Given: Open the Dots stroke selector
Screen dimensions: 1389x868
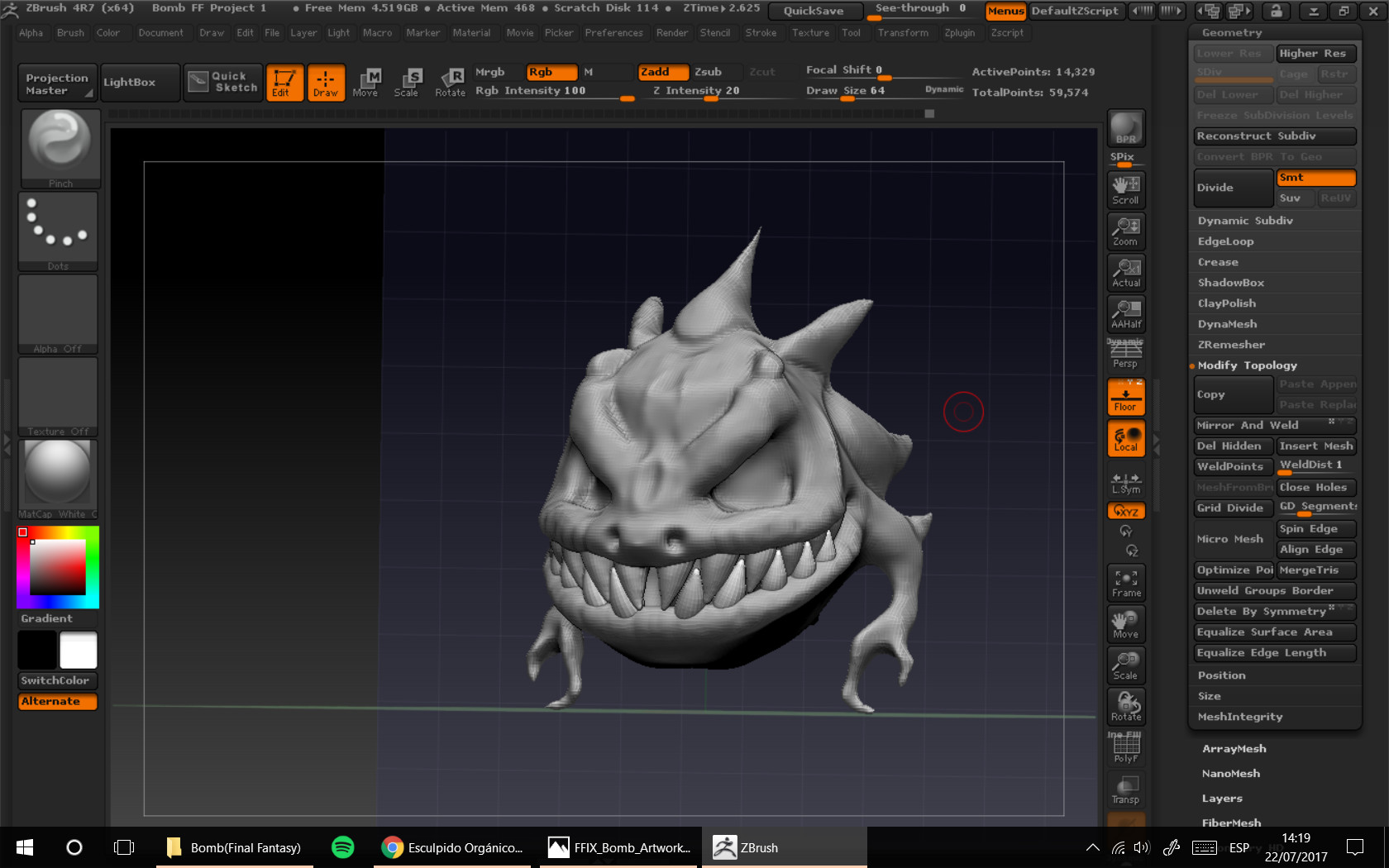Looking at the screenshot, I should 58,231.
